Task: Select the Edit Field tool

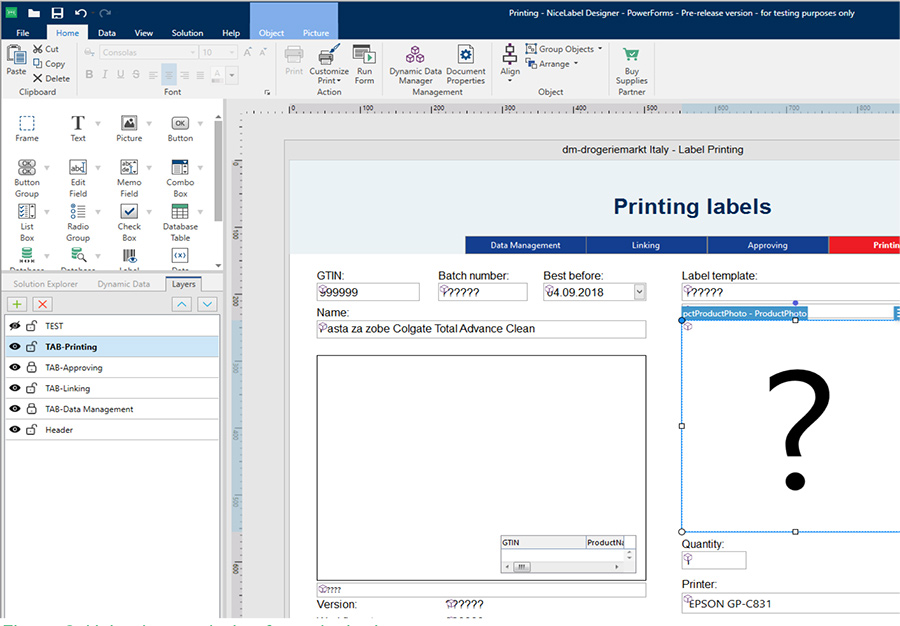Action: pyautogui.click(x=78, y=178)
